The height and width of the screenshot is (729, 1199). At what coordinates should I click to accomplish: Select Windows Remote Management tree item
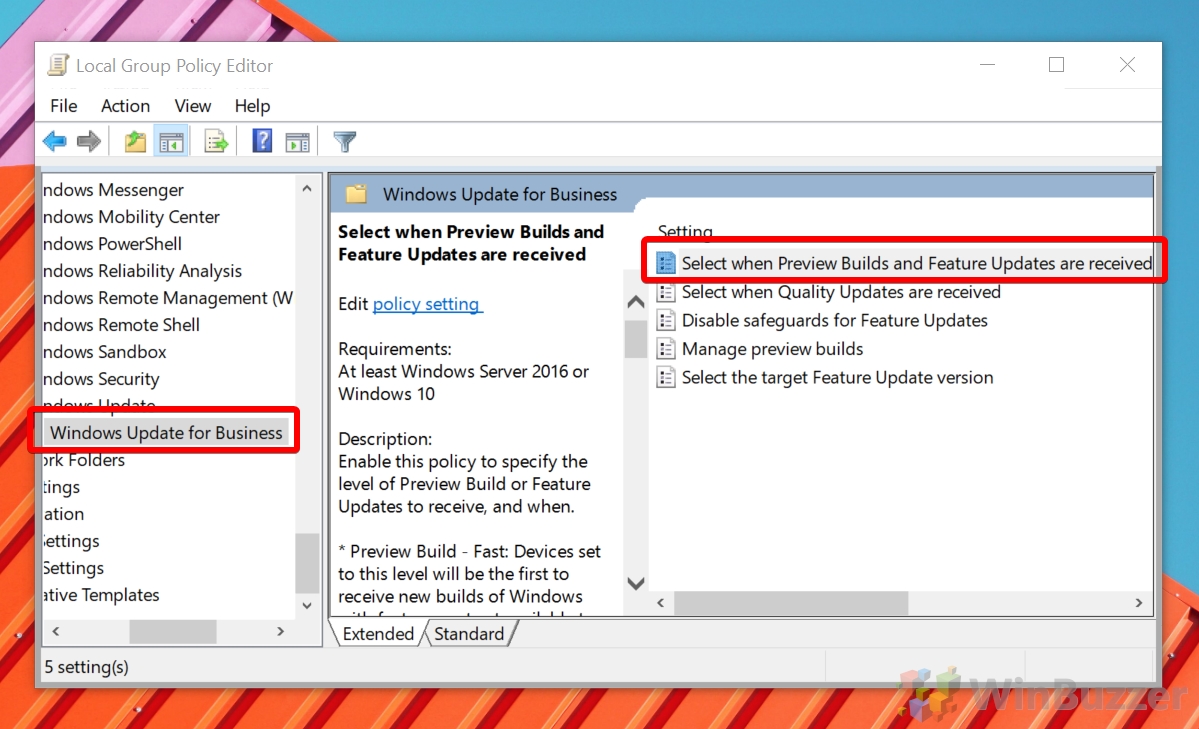[168, 298]
